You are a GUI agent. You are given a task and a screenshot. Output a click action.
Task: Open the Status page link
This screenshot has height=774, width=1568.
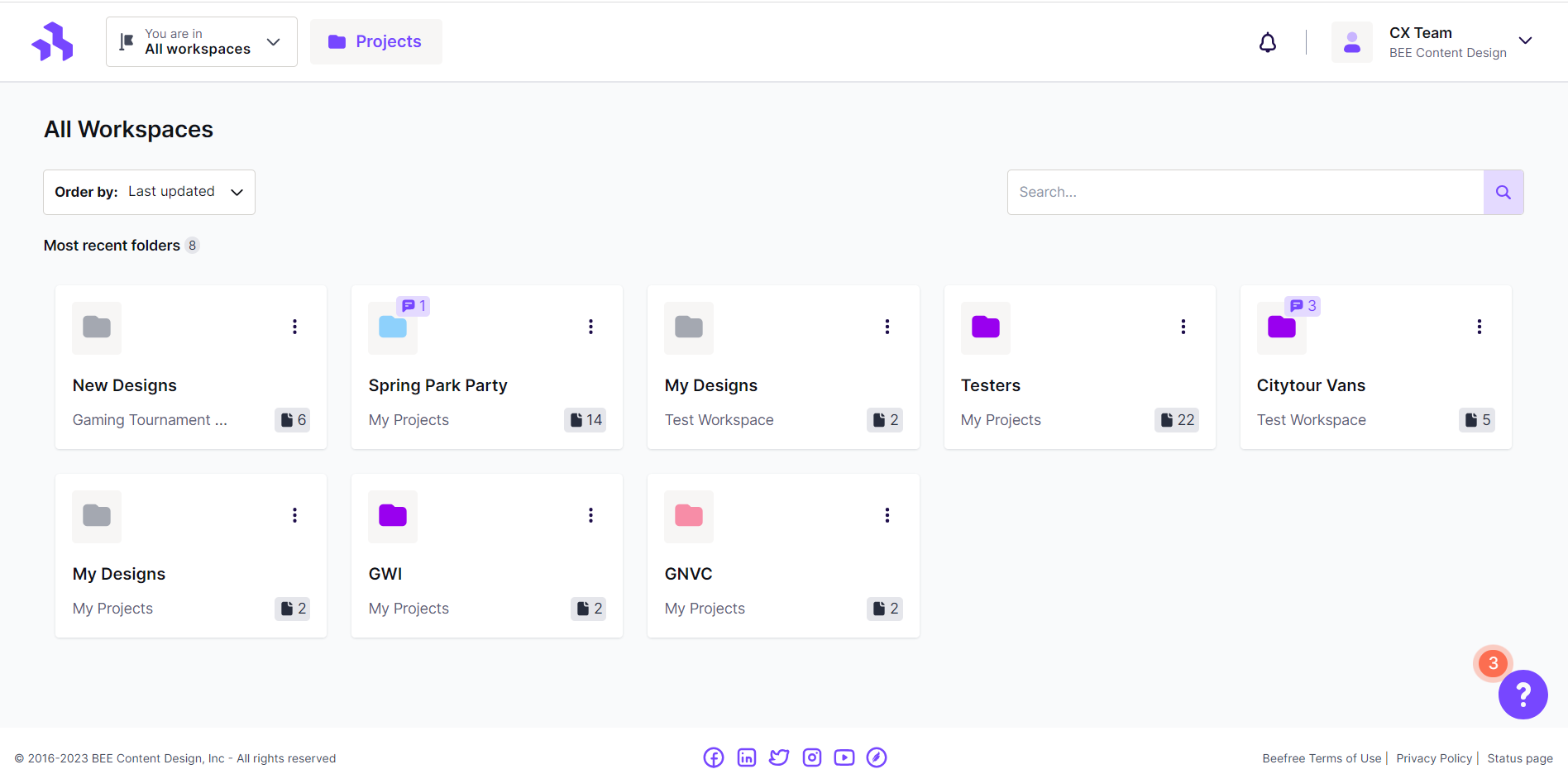point(1520,758)
